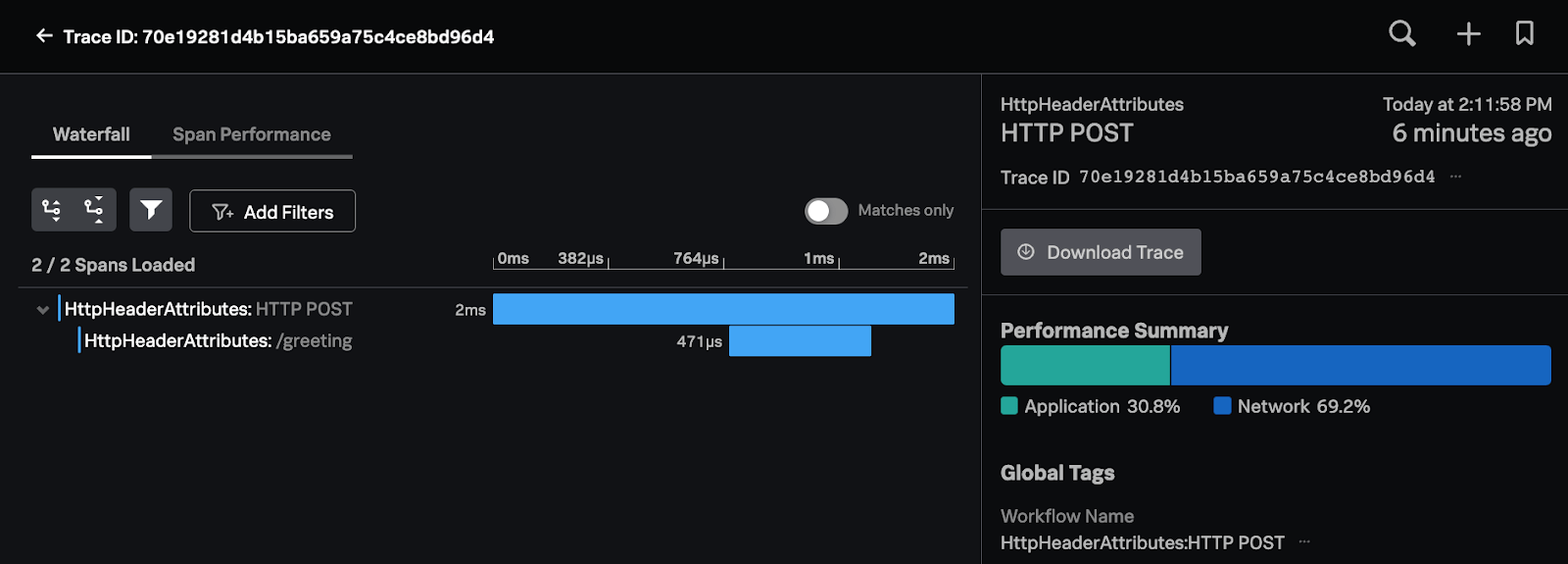
Task: Select the HttpHeaderAttributes: /greeting span row
Action: [218, 341]
